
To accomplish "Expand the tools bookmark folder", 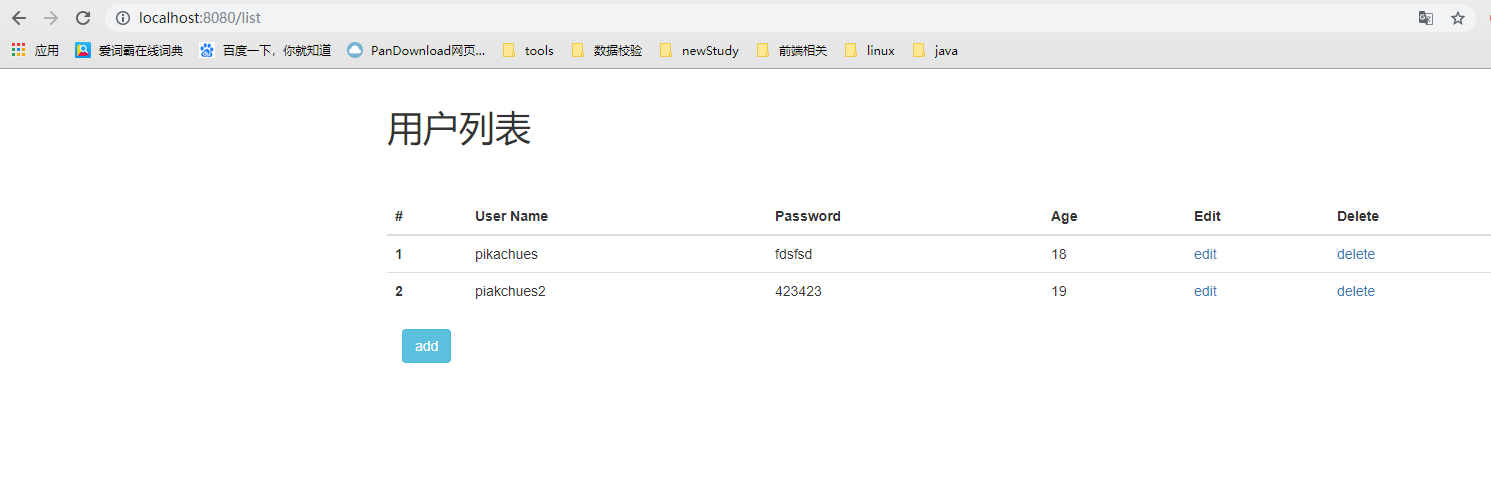I will pyautogui.click(x=528, y=50).
